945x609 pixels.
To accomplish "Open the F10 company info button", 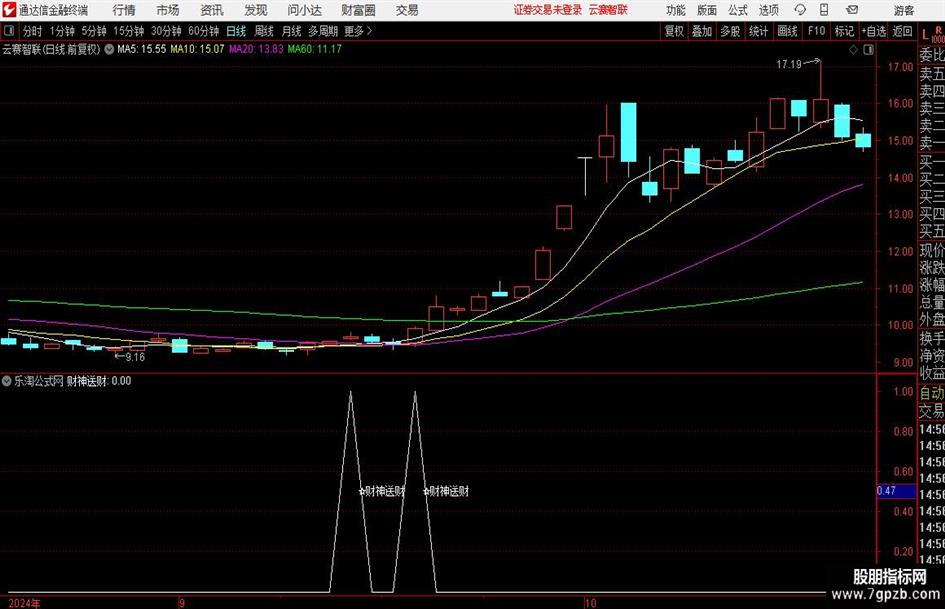I will coord(816,31).
